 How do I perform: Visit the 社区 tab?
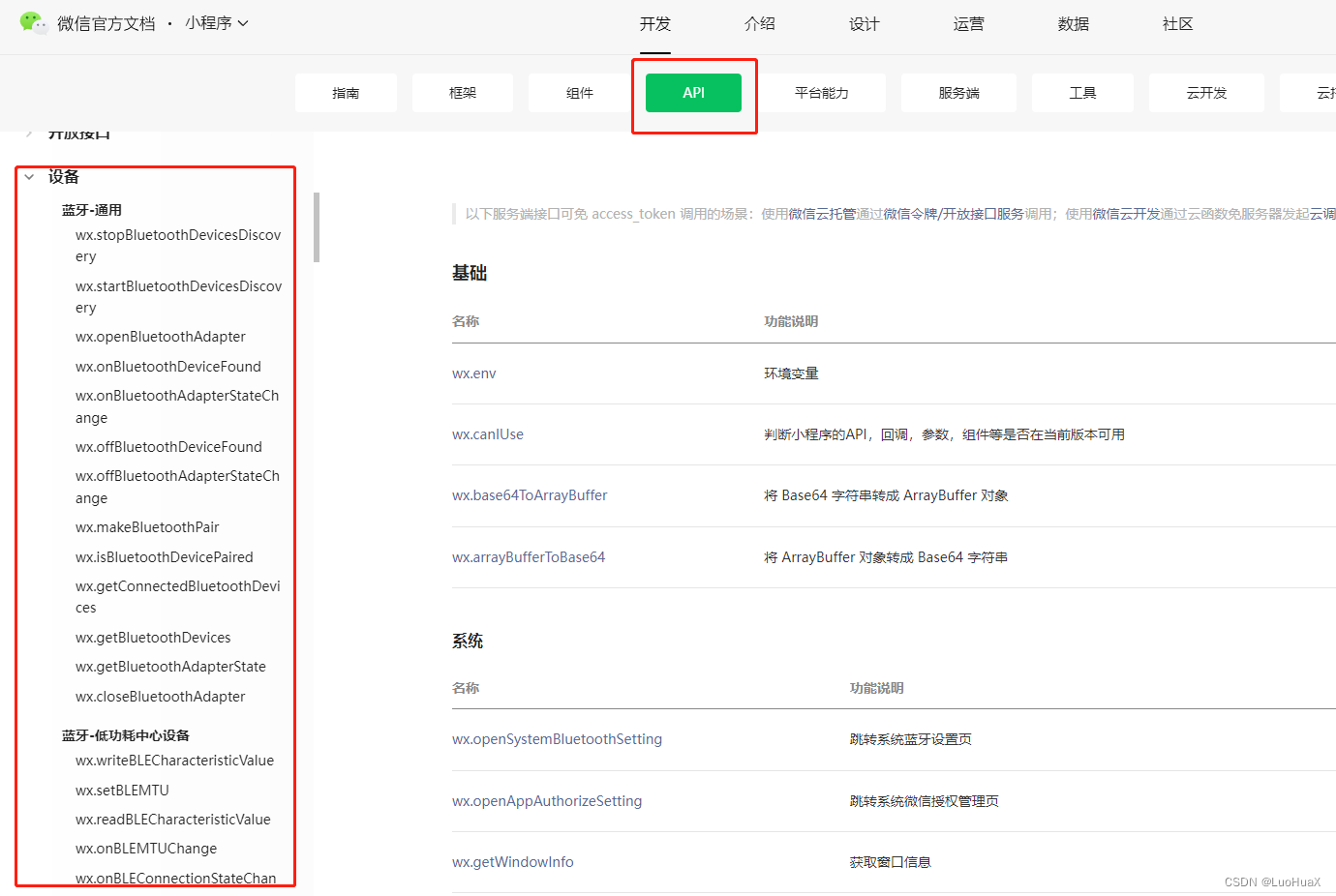click(1178, 24)
